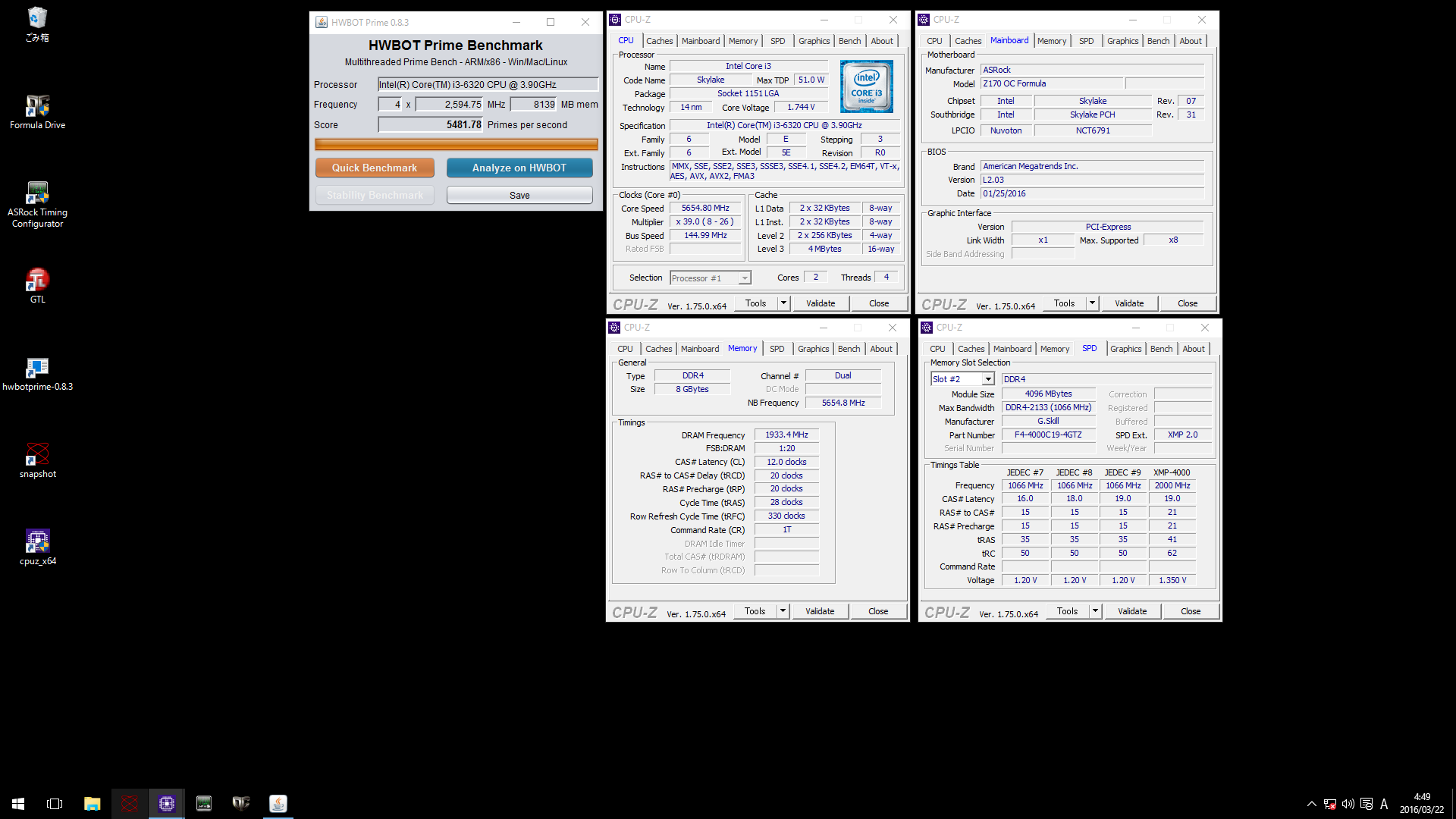This screenshot has height=819, width=1456.
Task: Open the Slot #2 memory slot dropdown
Action: [962, 379]
